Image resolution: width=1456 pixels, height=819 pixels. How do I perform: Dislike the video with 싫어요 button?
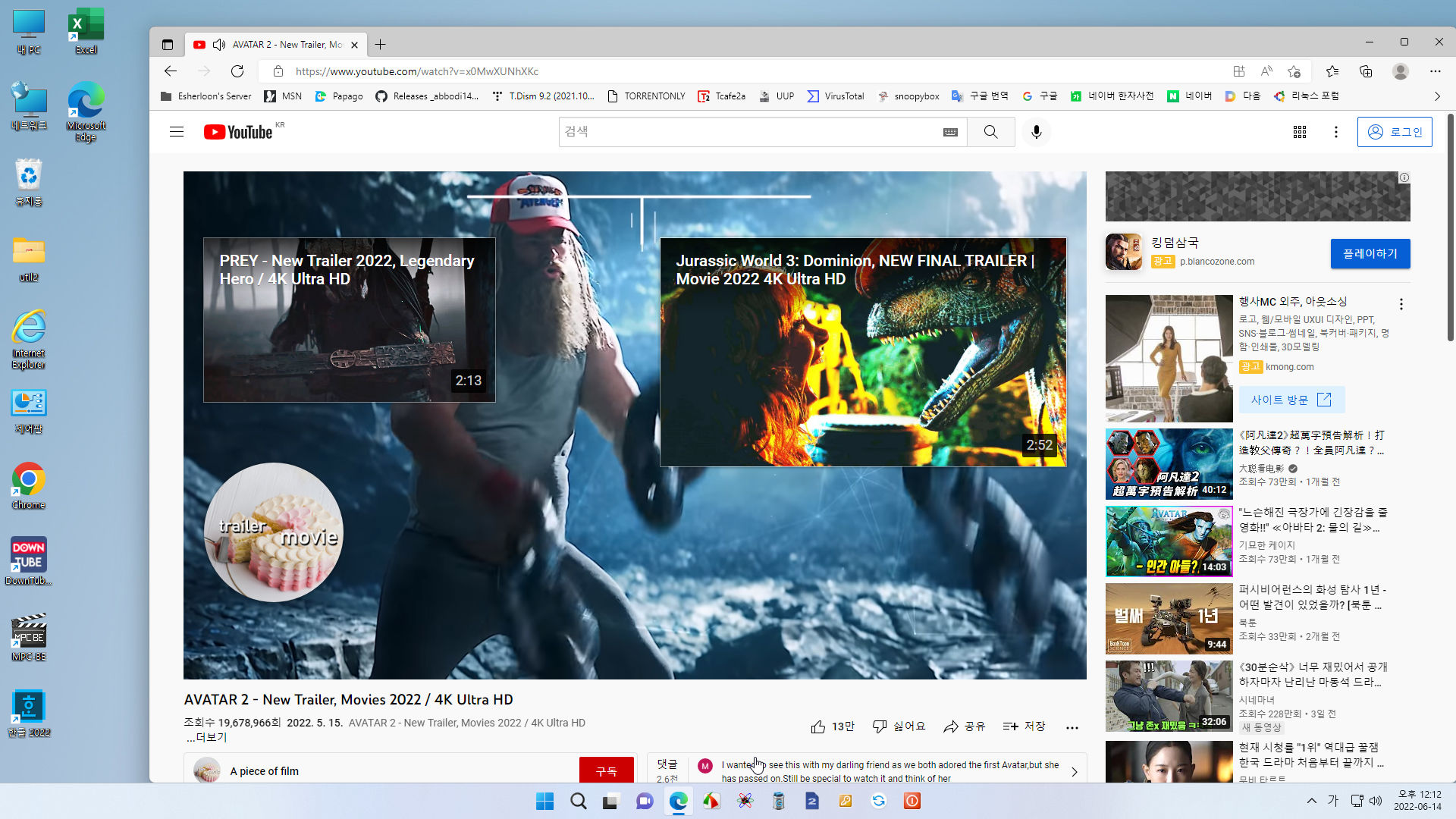coord(899,726)
